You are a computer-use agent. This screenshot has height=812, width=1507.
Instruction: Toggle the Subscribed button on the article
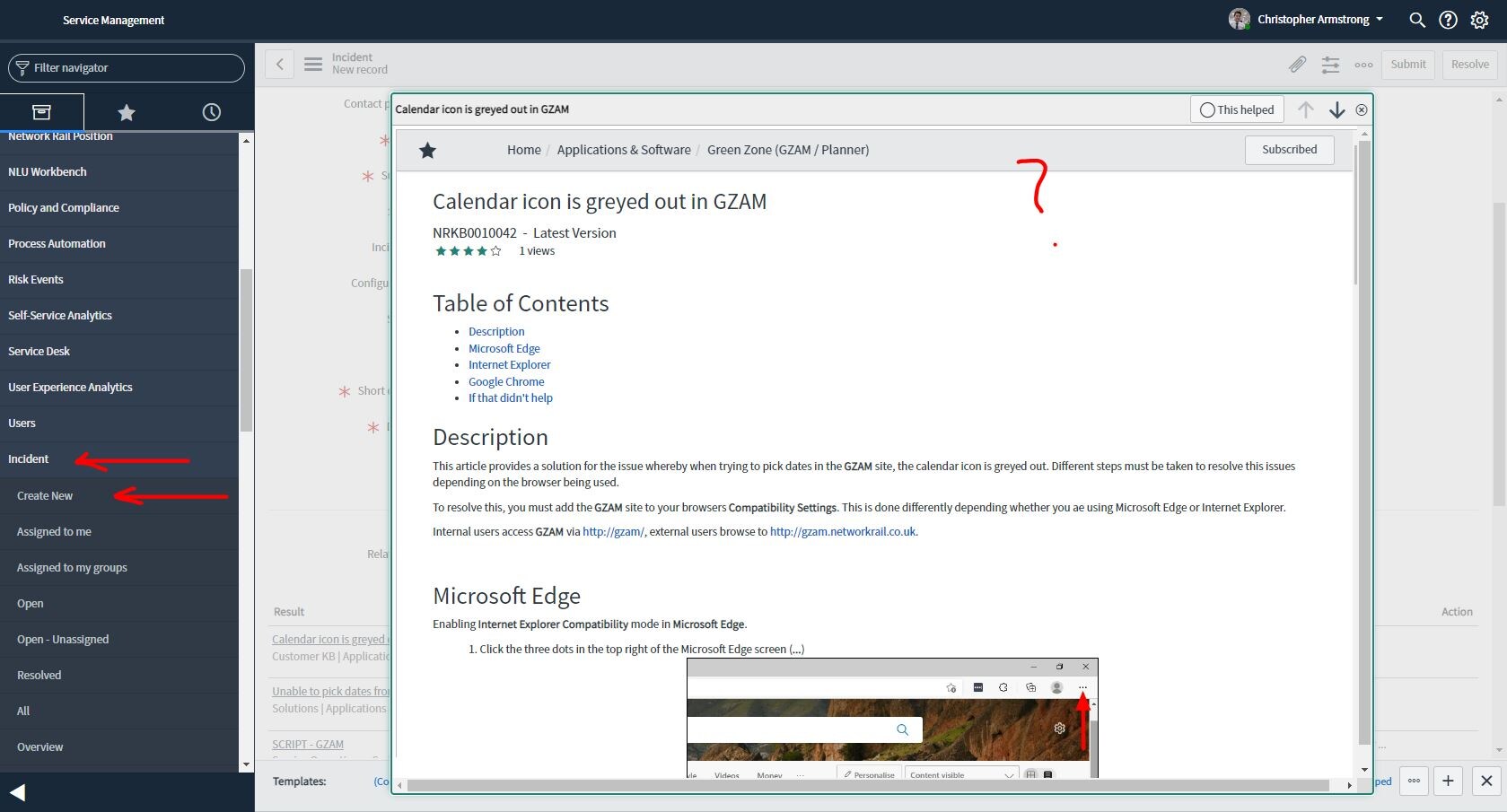pos(1289,149)
